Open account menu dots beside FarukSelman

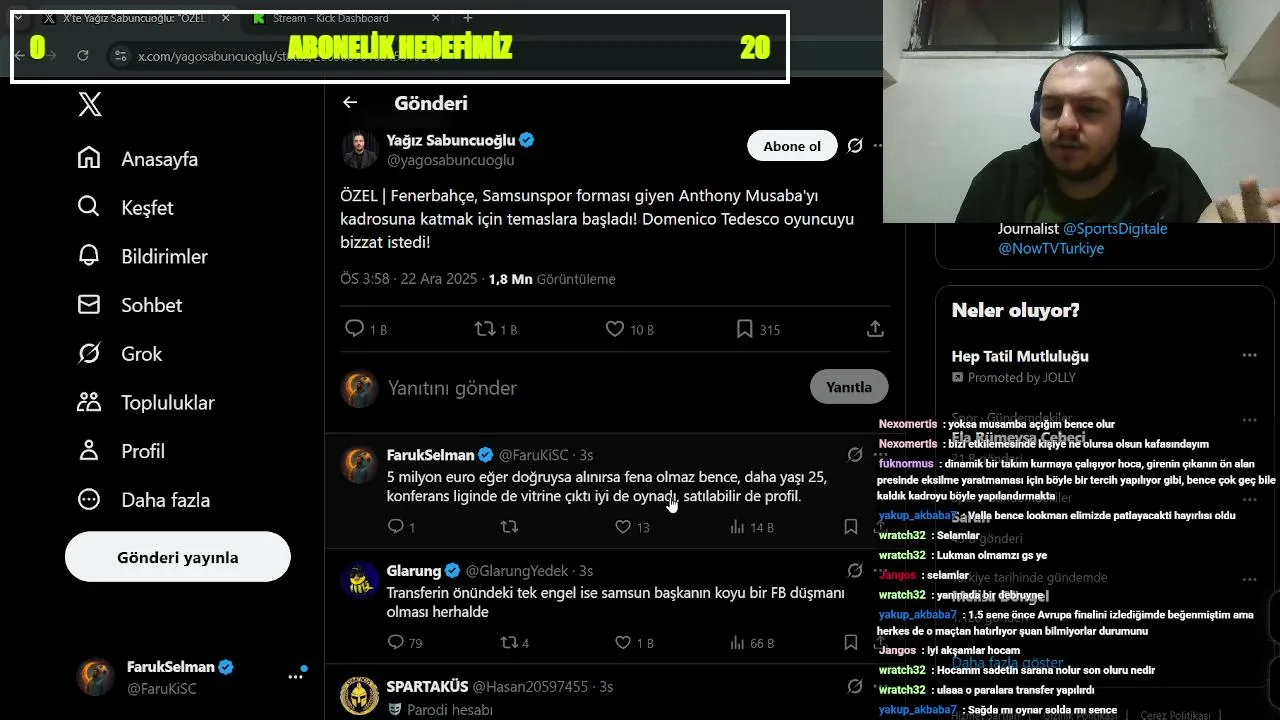[295, 677]
